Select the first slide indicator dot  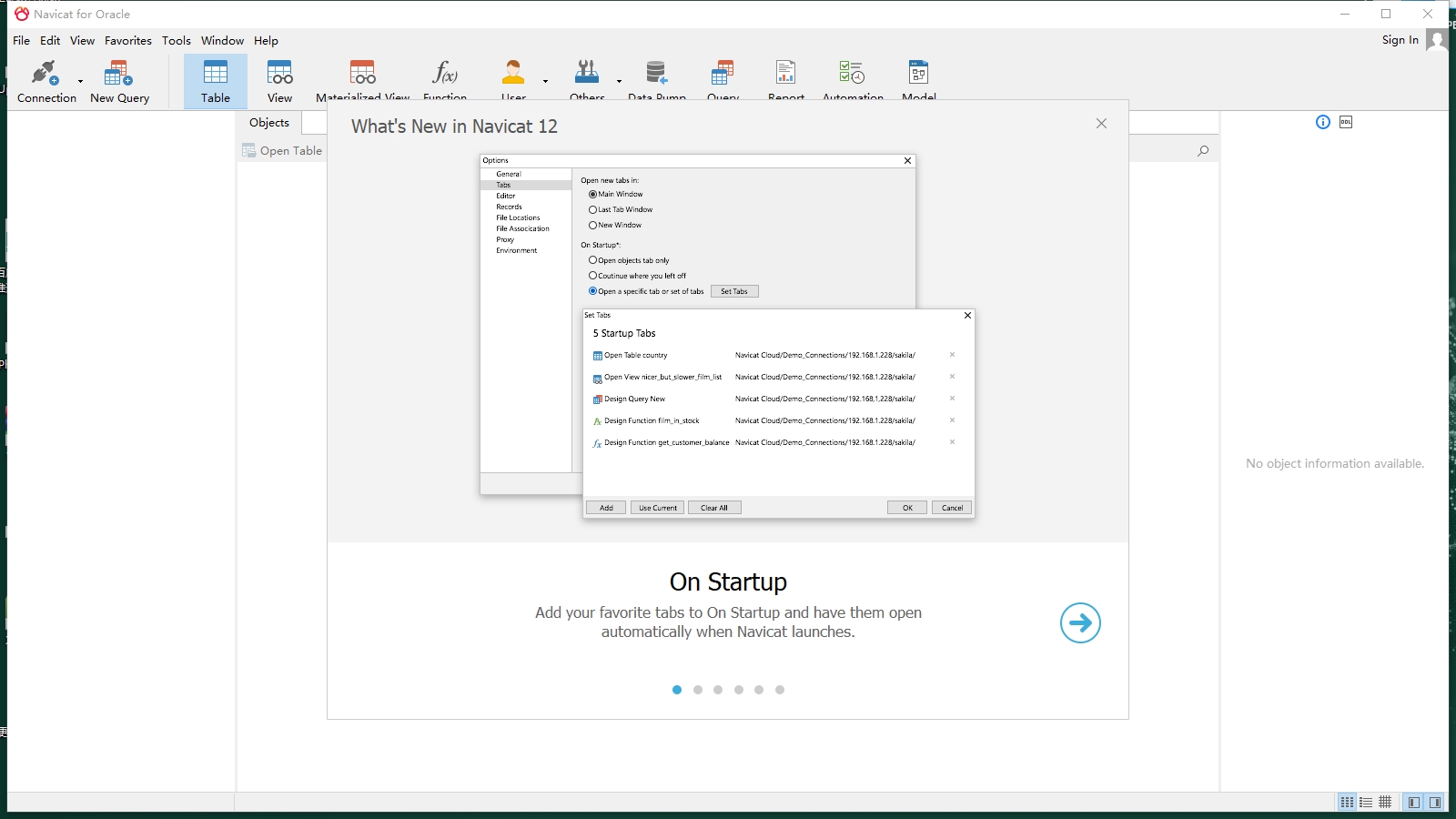click(677, 690)
